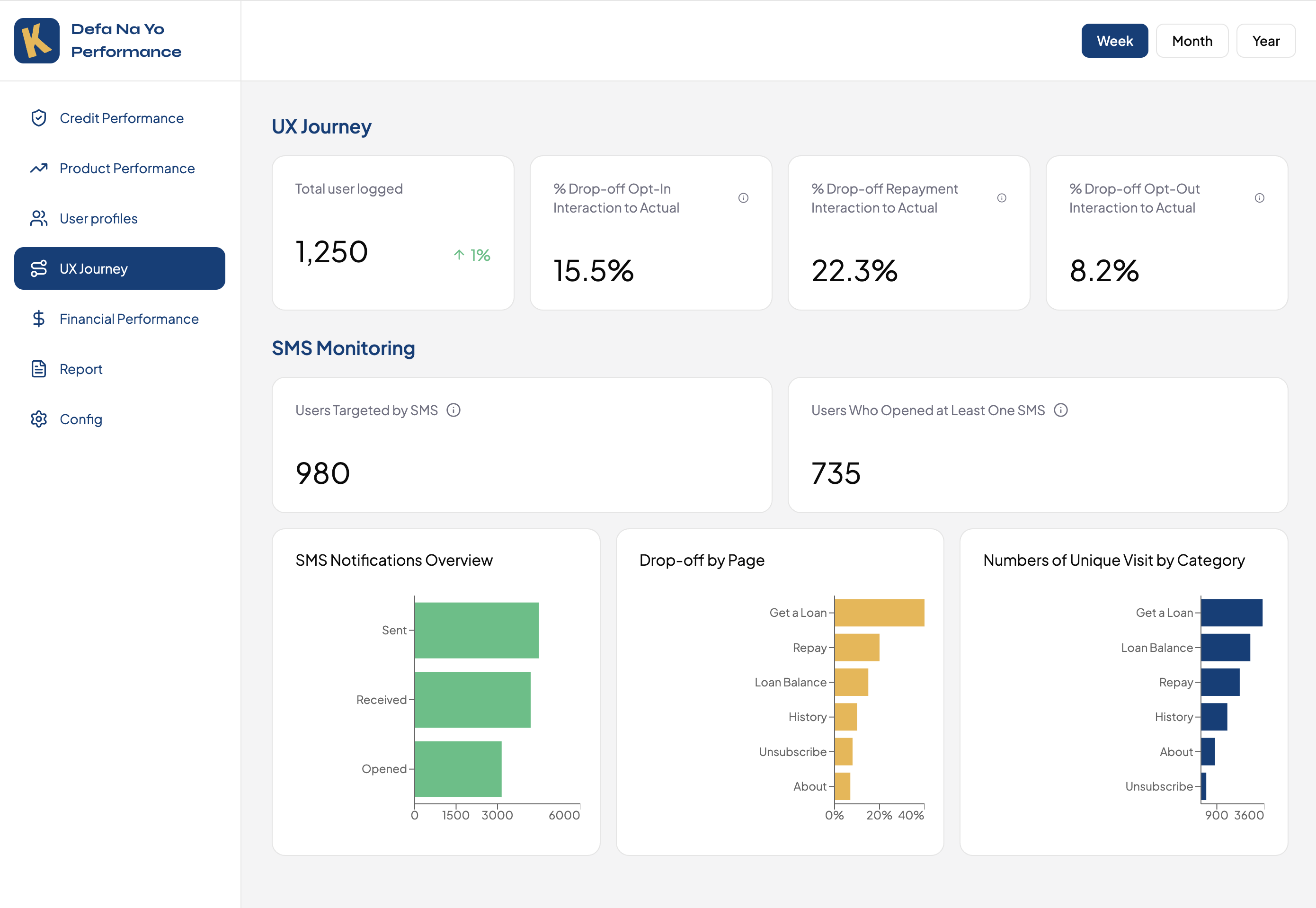Open Financial Performance section
The height and width of the screenshot is (908, 1316).
pyautogui.click(x=119, y=319)
